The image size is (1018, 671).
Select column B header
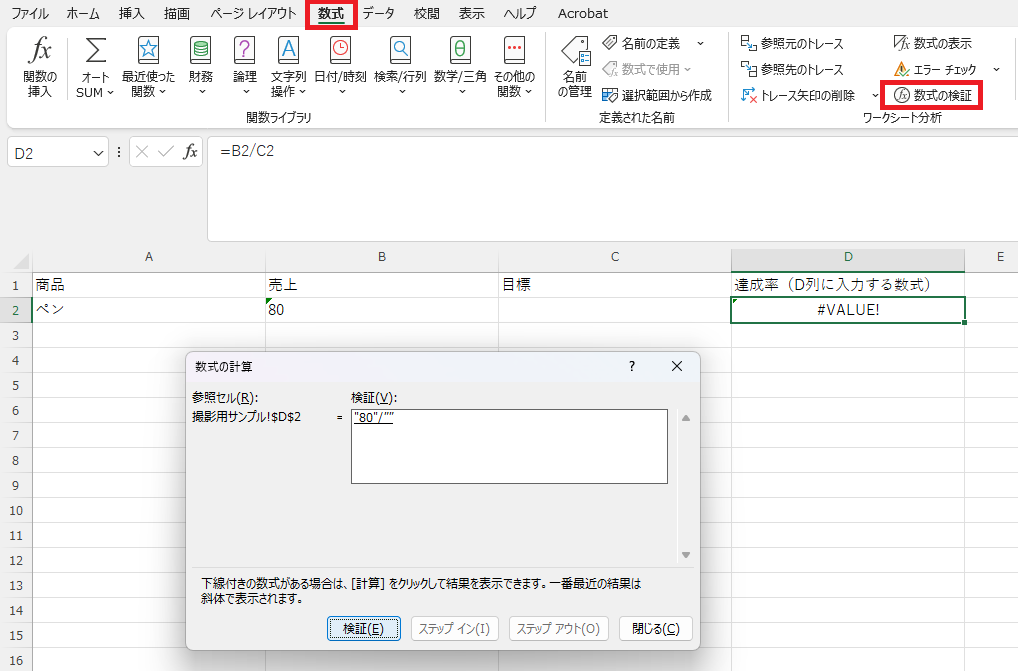click(382, 257)
